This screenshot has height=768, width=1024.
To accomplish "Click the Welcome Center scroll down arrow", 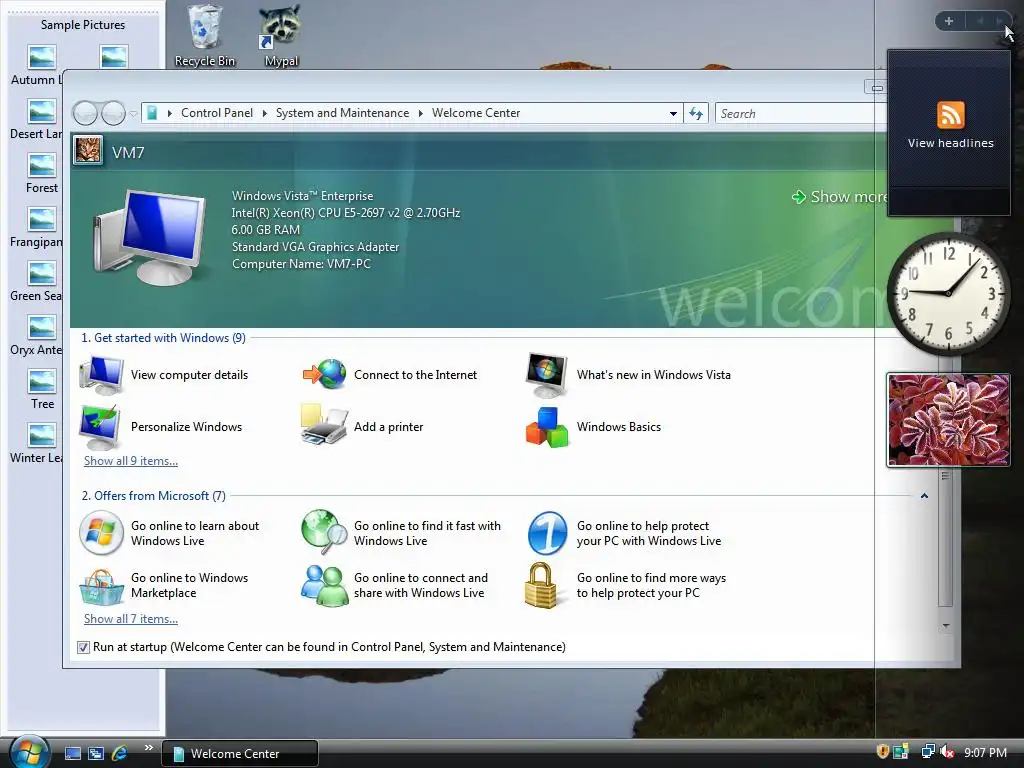I will click(946, 626).
